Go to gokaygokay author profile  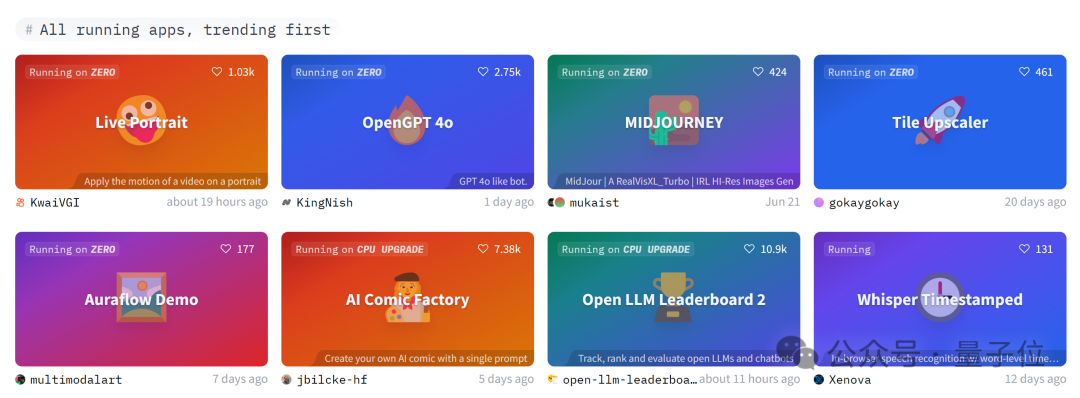864,202
